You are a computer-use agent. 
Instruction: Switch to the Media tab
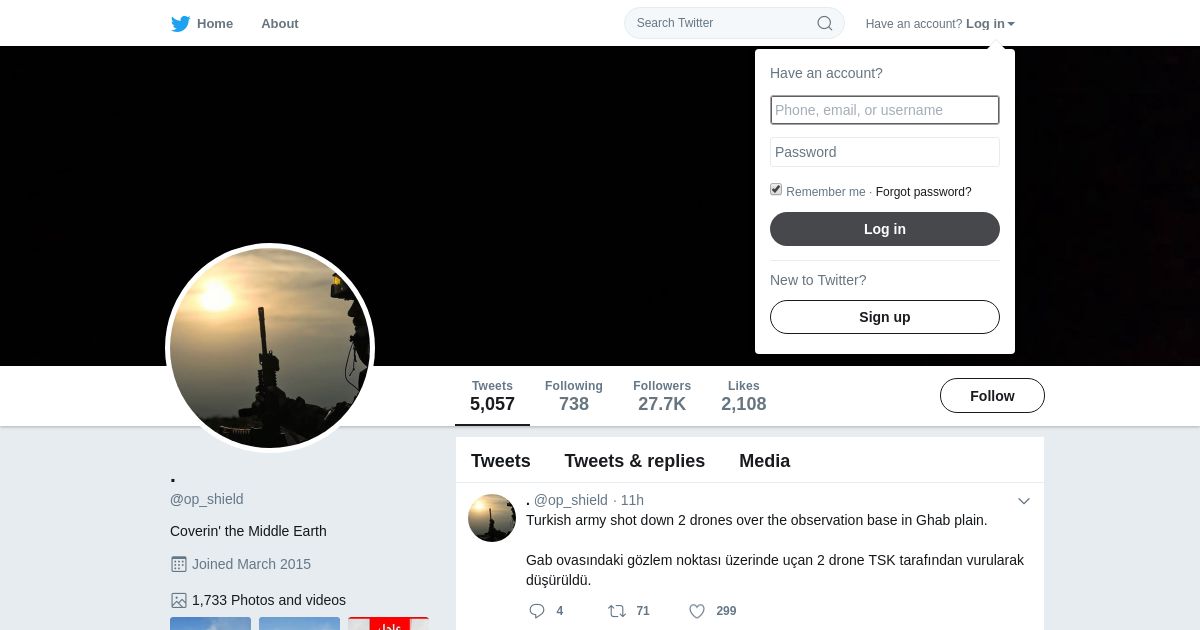pyautogui.click(x=765, y=461)
